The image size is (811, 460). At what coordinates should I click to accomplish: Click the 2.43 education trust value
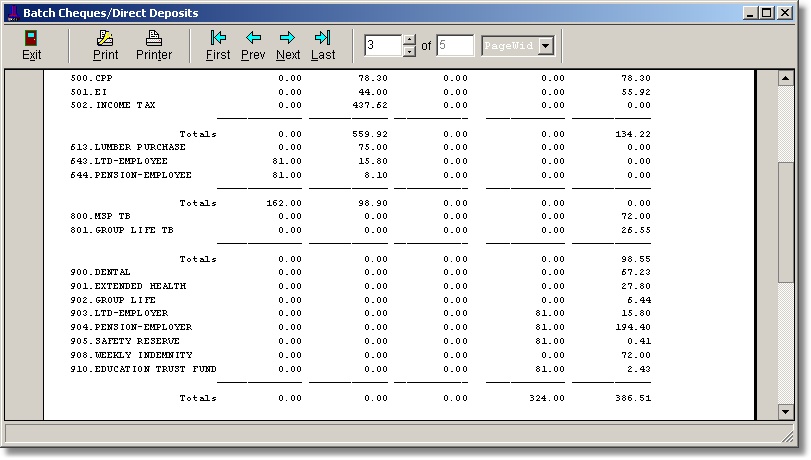[x=639, y=369]
